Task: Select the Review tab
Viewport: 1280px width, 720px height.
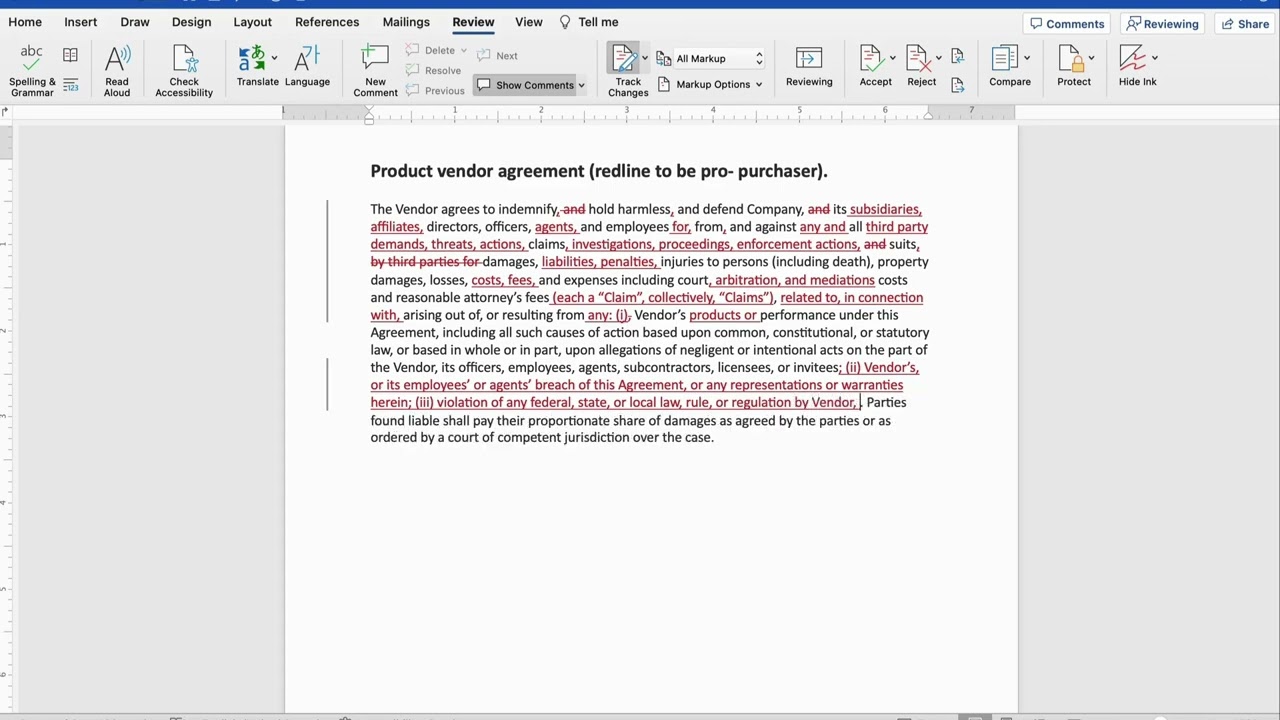Action: (473, 22)
